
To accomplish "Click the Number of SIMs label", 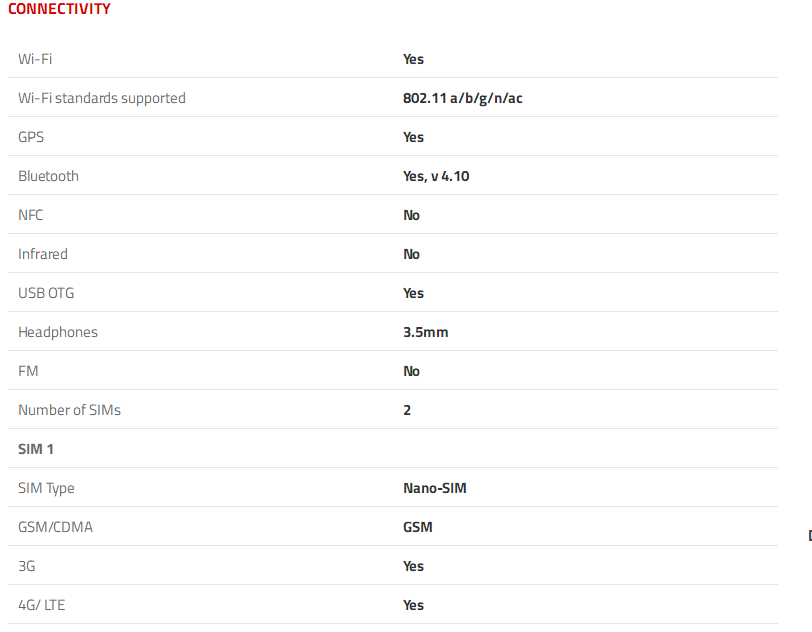I will click(69, 410).
